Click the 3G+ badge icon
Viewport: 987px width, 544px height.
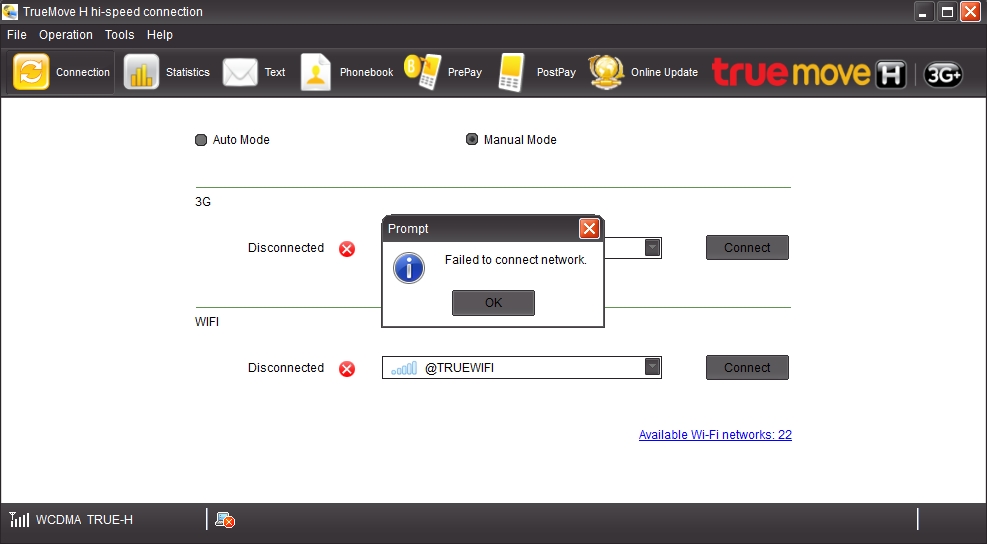[943, 74]
